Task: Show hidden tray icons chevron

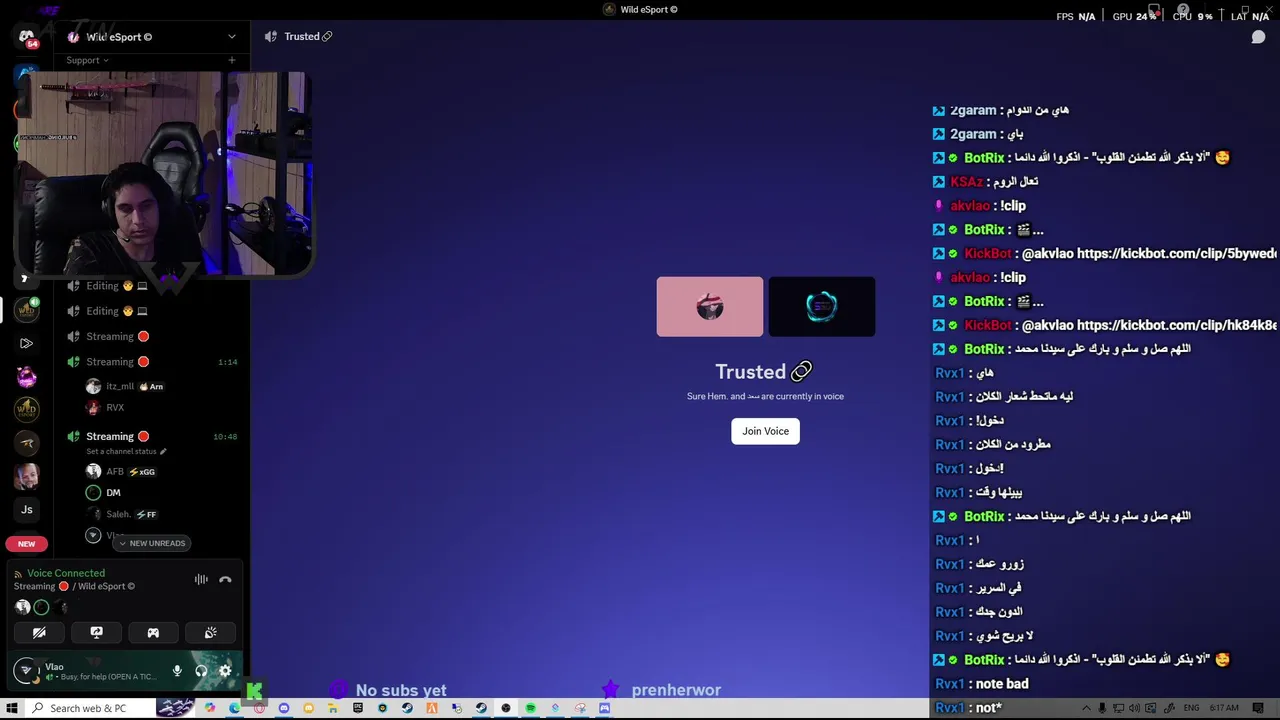Action: (1086, 708)
